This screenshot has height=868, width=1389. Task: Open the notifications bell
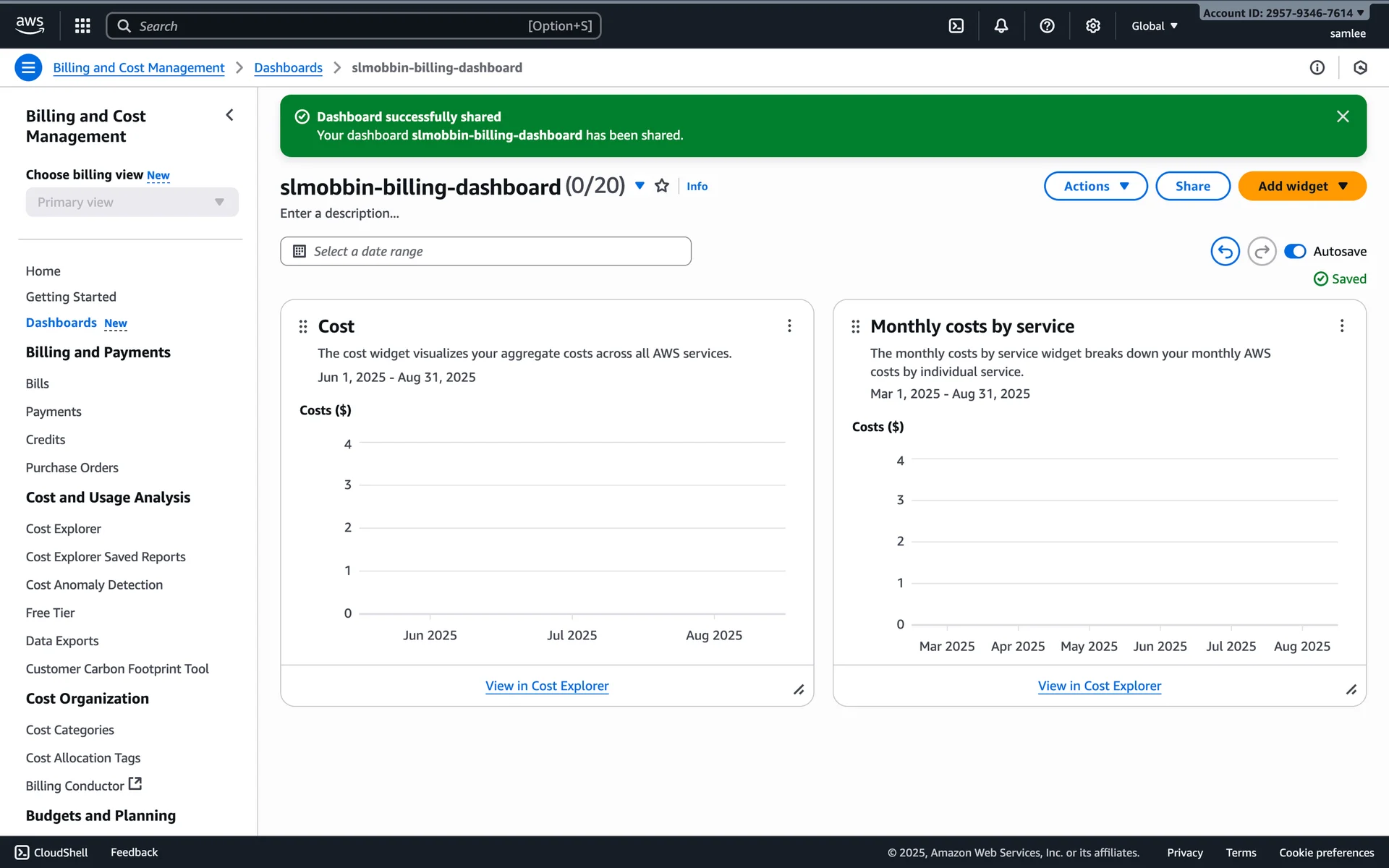pyautogui.click(x=1001, y=26)
